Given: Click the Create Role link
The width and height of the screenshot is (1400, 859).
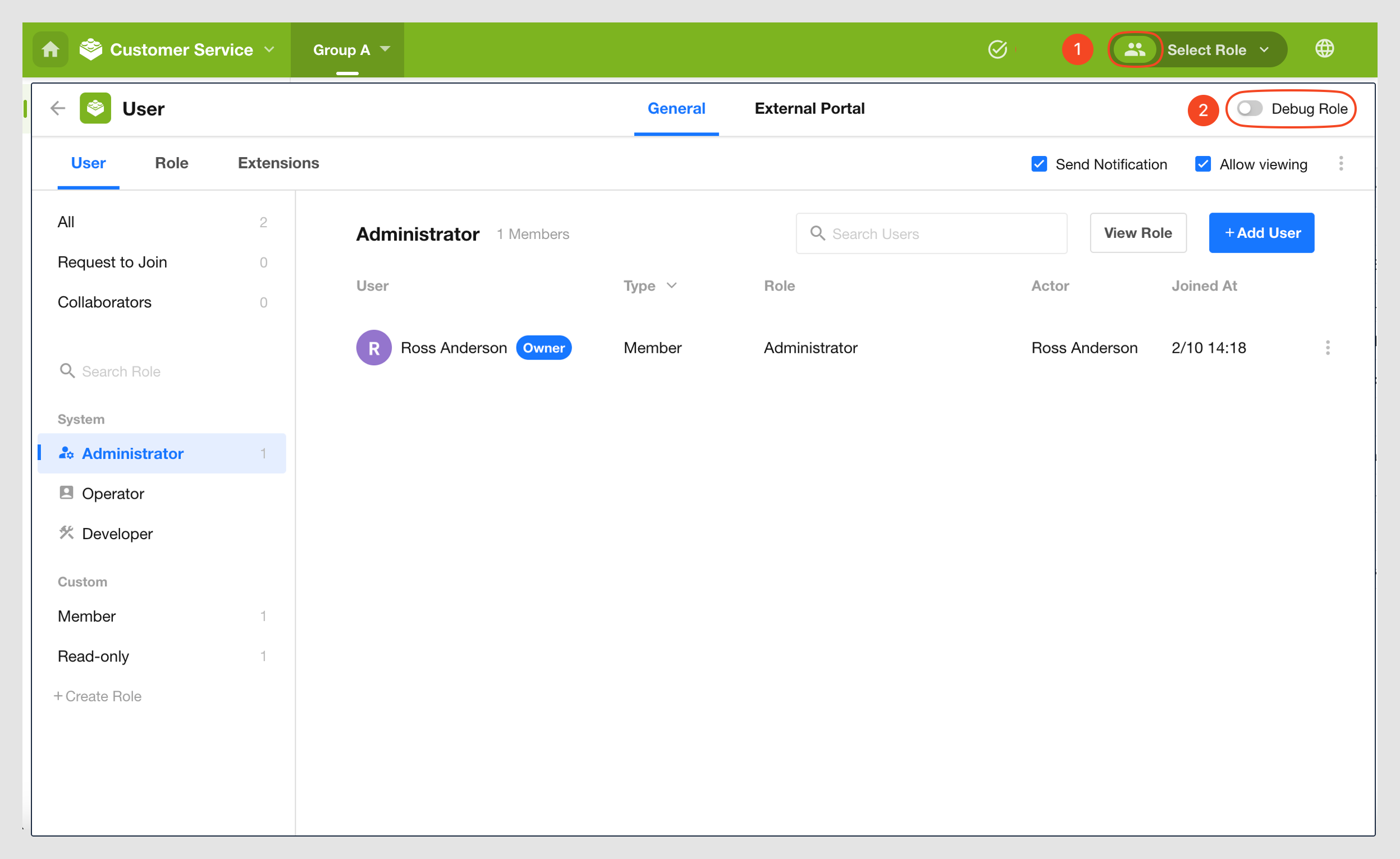Looking at the screenshot, I should [x=98, y=696].
